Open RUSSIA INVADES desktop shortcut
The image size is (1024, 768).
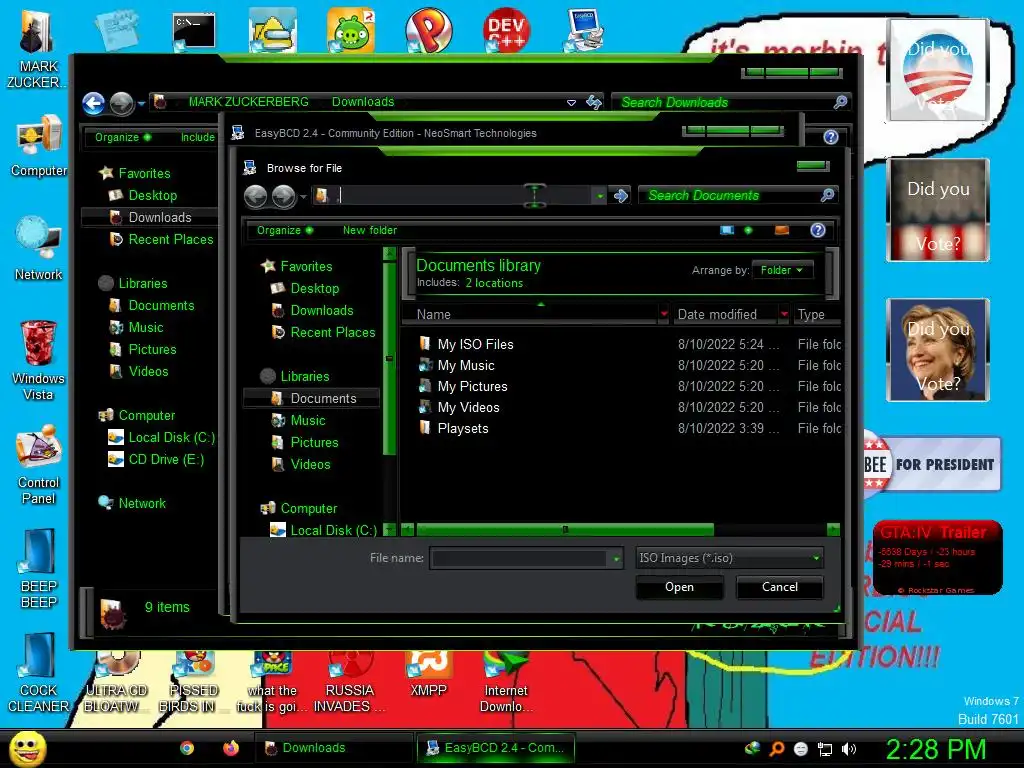click(x=349, y=683)
